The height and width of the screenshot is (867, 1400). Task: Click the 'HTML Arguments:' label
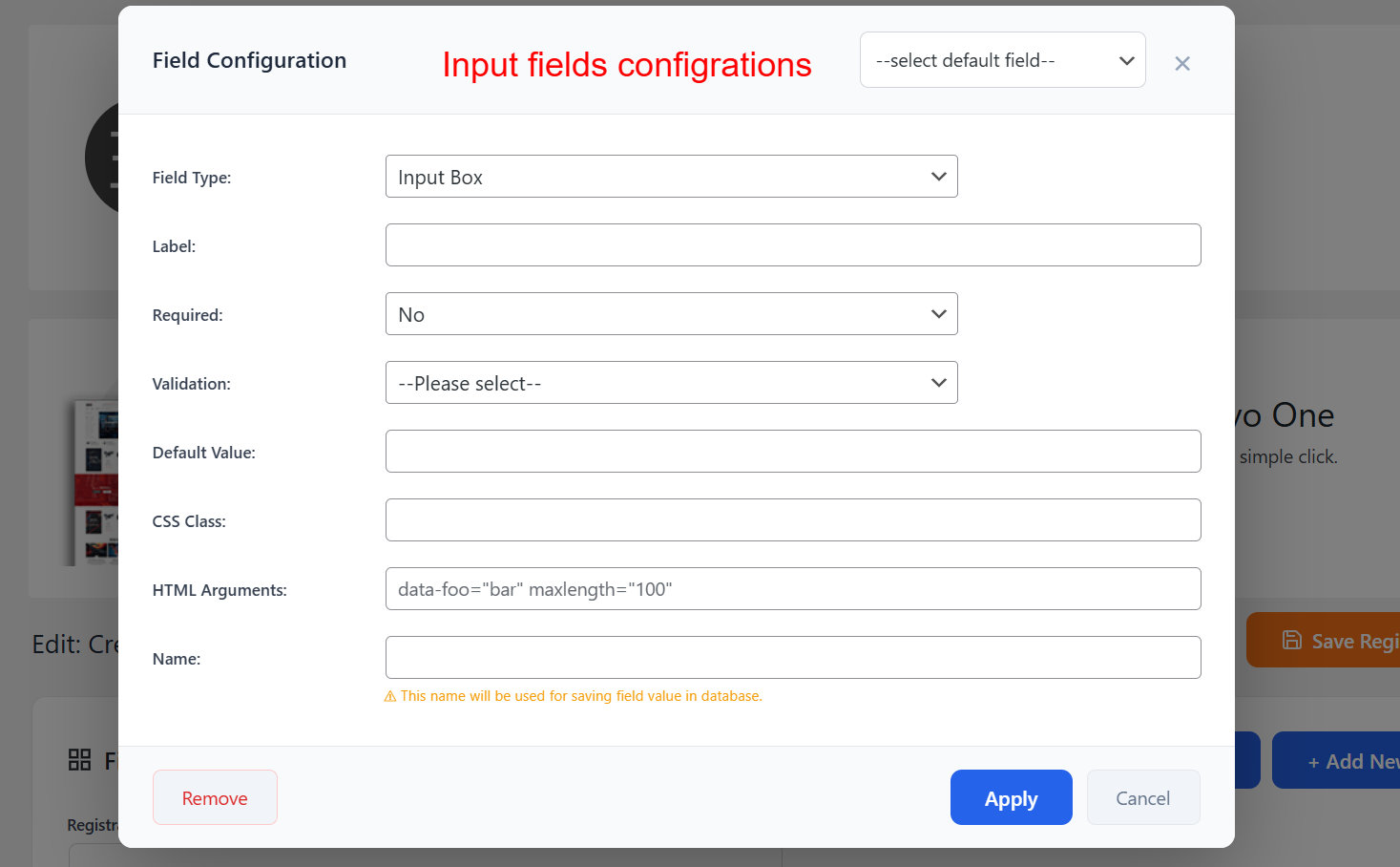tap(219, 590)
